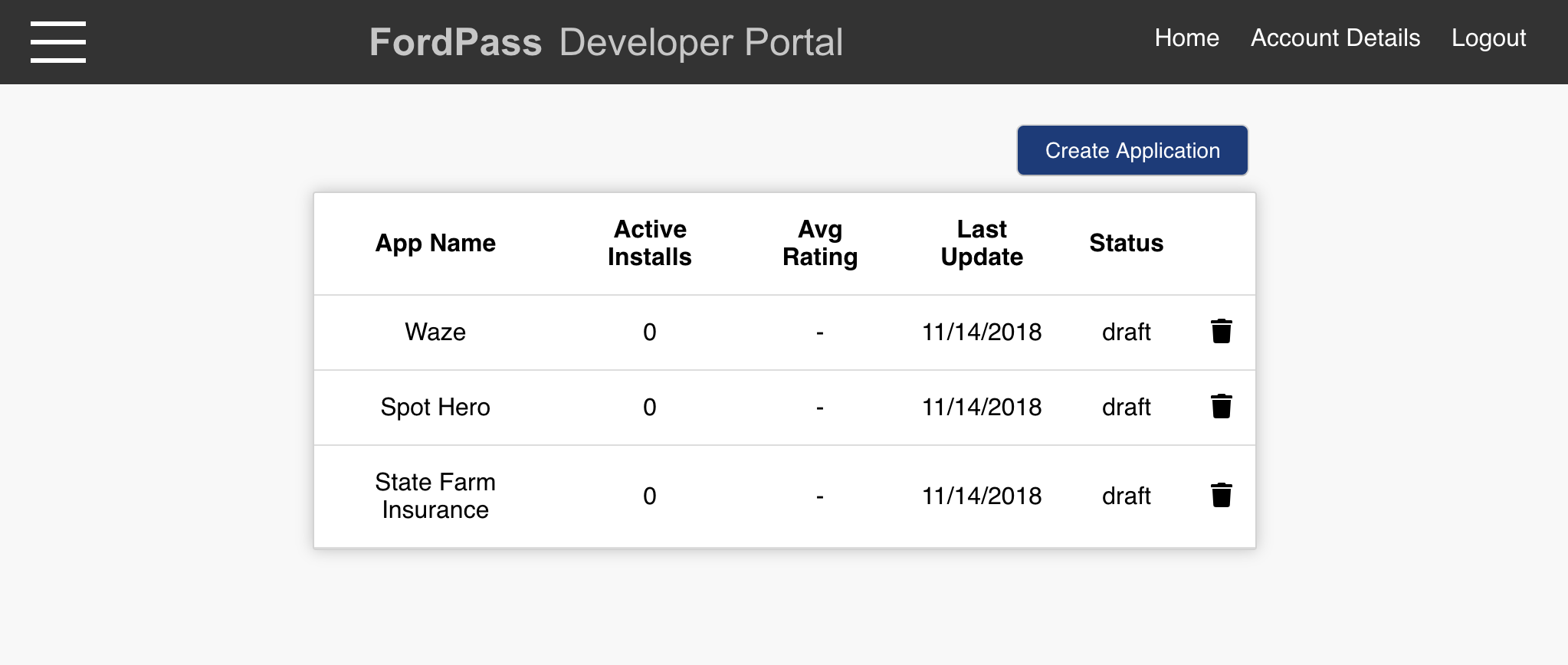The image size is (1568, 665).
Task: Click Logout in the top navigation
Action: (x=1488, y=38)
